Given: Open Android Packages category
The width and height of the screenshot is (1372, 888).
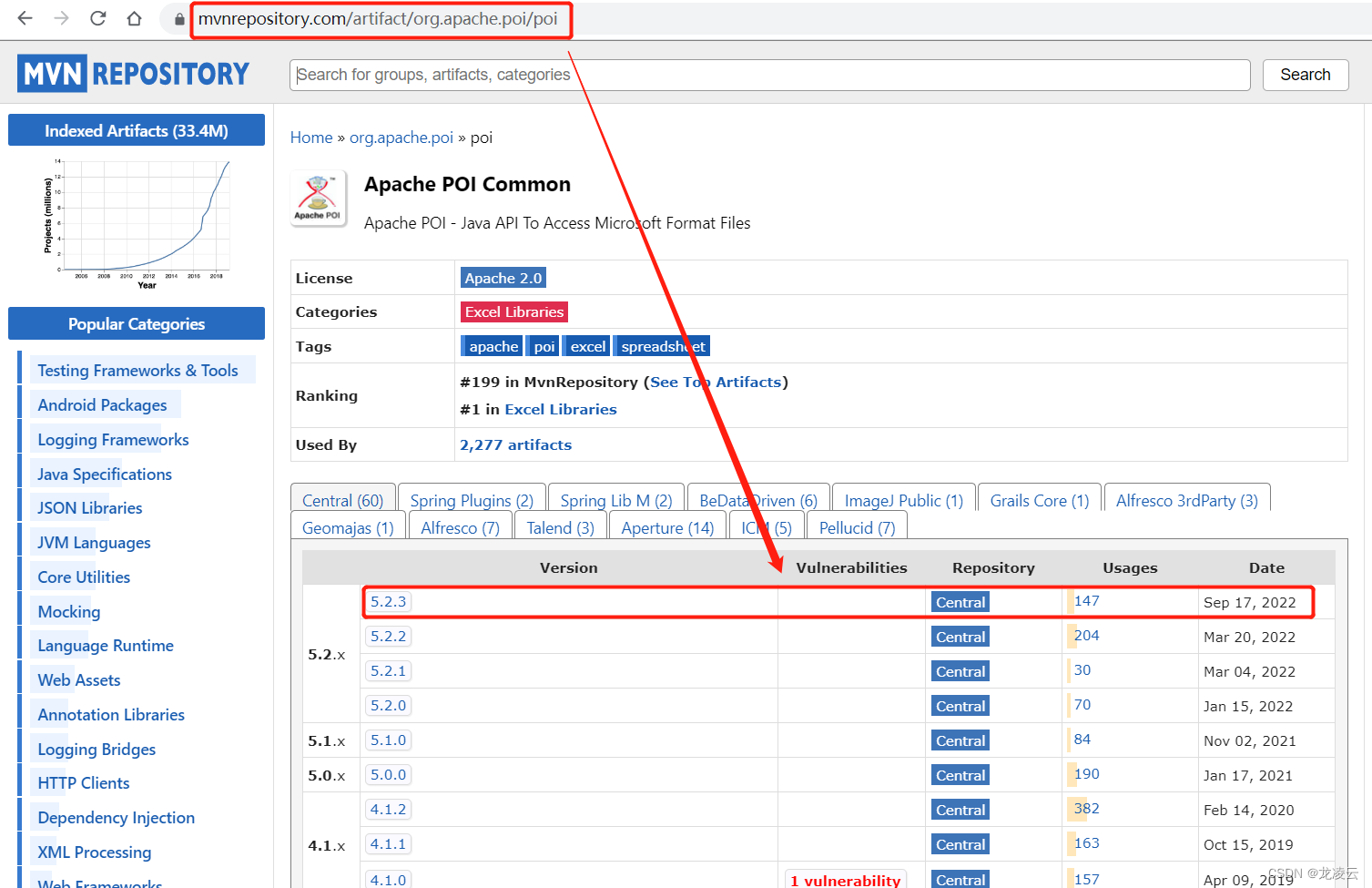Looking at the screenshot, I should click(x=102, y=405).
